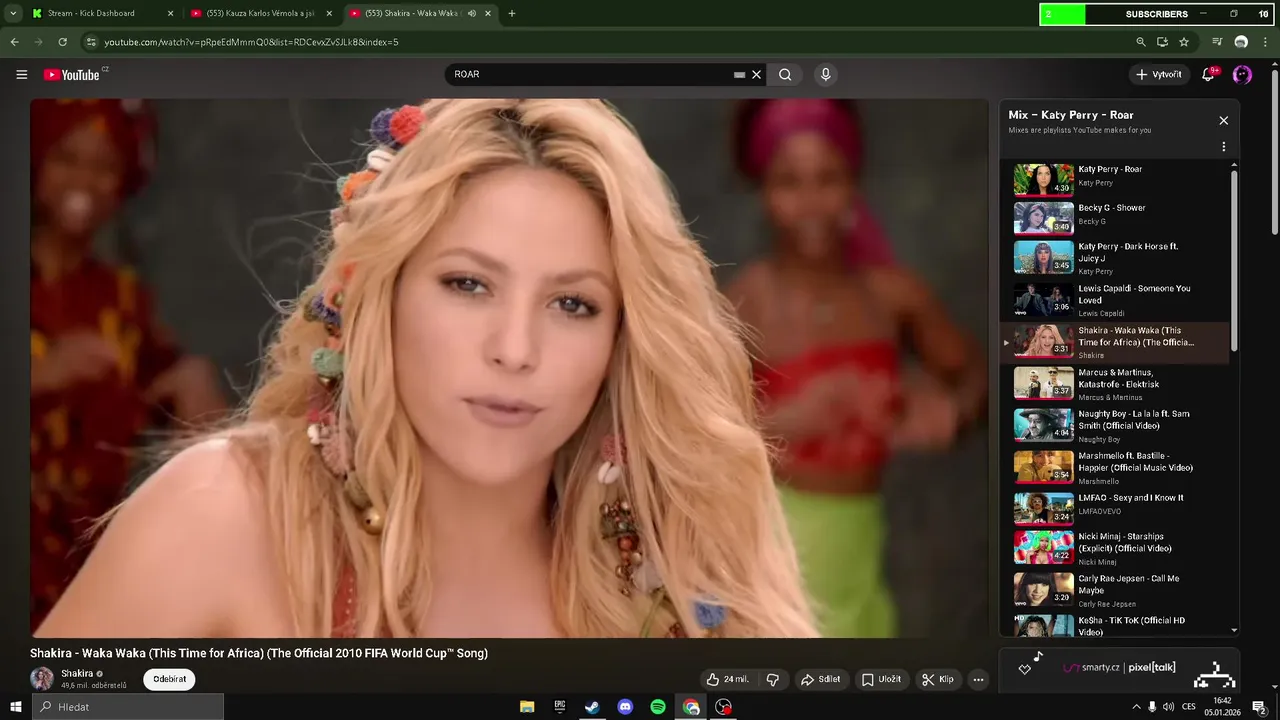Clear the ROAR search text with X
Screen dimensions: 1280x720
click(757, 74)
